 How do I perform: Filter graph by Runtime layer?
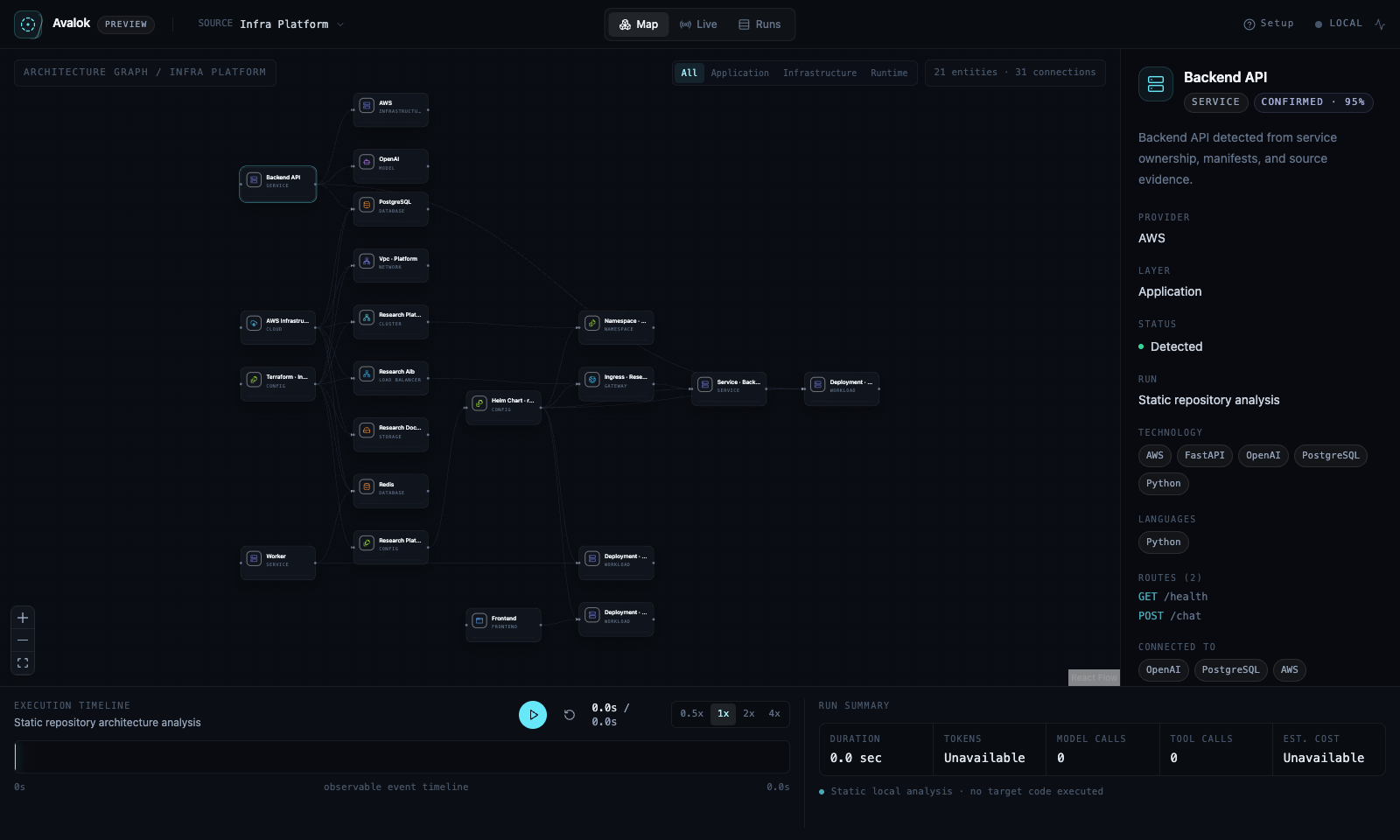(x=889, y=73)
